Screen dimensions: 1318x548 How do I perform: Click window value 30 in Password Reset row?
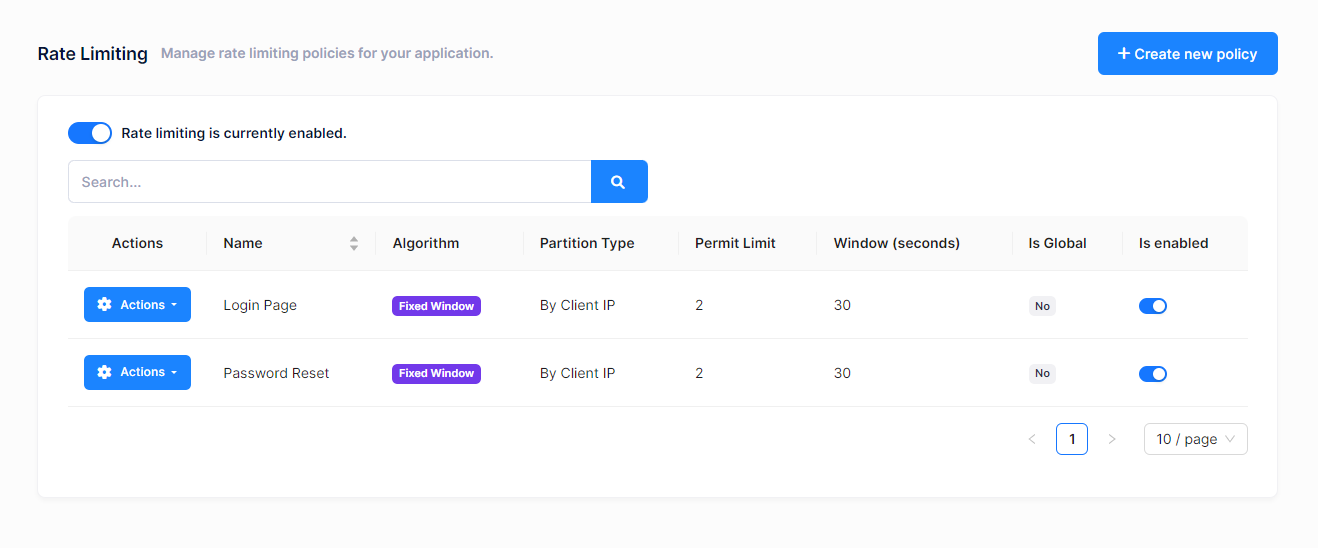[842, 373]
